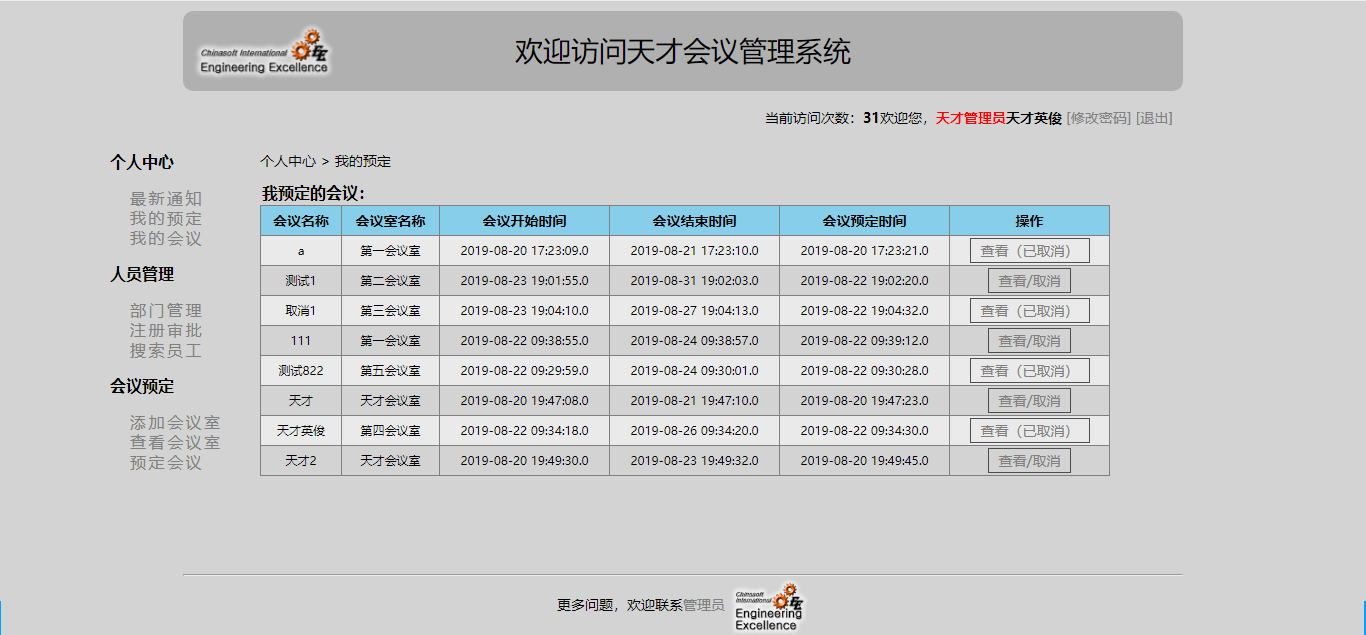Open 我的会议 under 个人中心

click(x=164, y=238)
